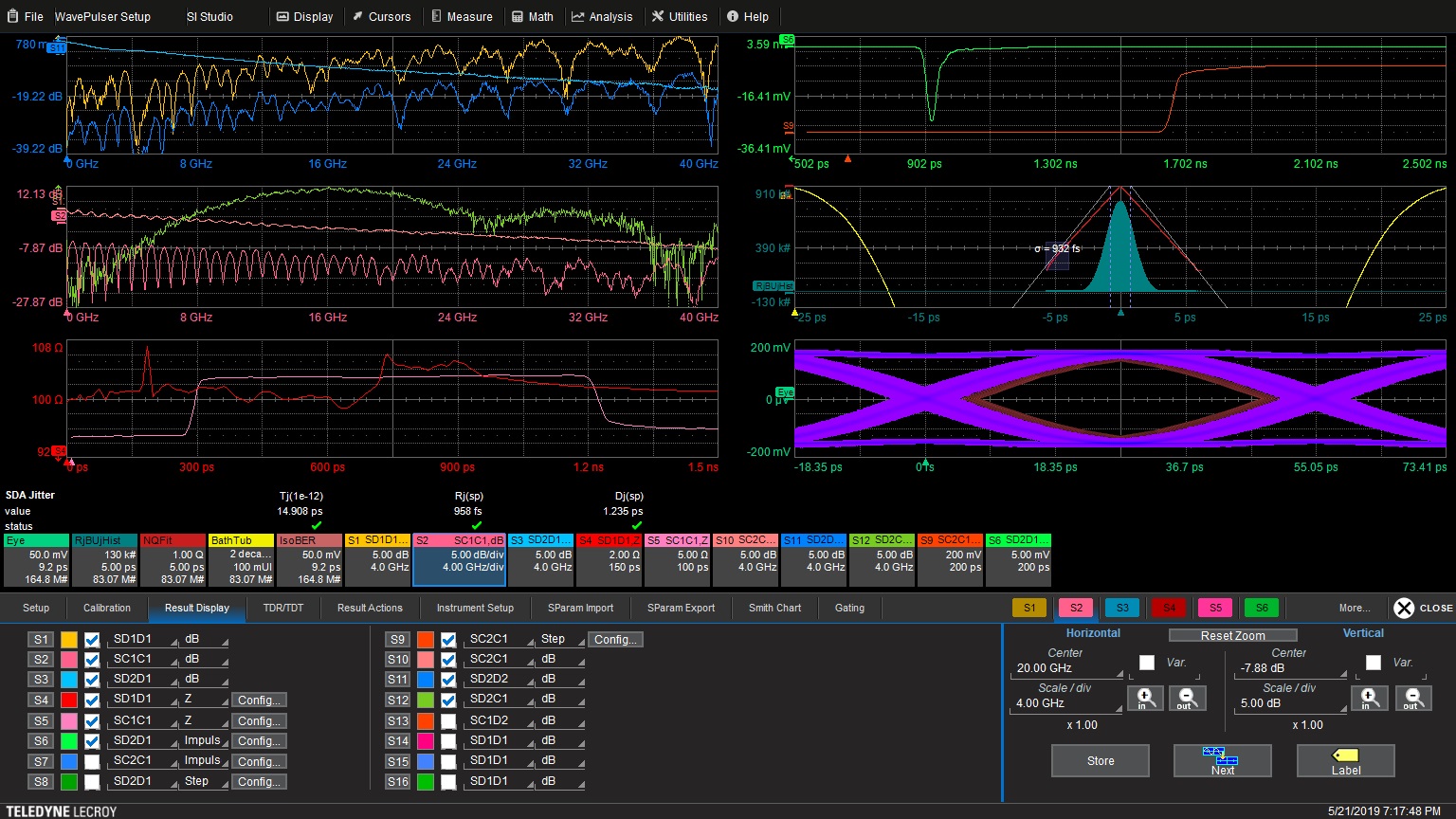Enable the S13 trace checkbox

click(x=448, y=720)
